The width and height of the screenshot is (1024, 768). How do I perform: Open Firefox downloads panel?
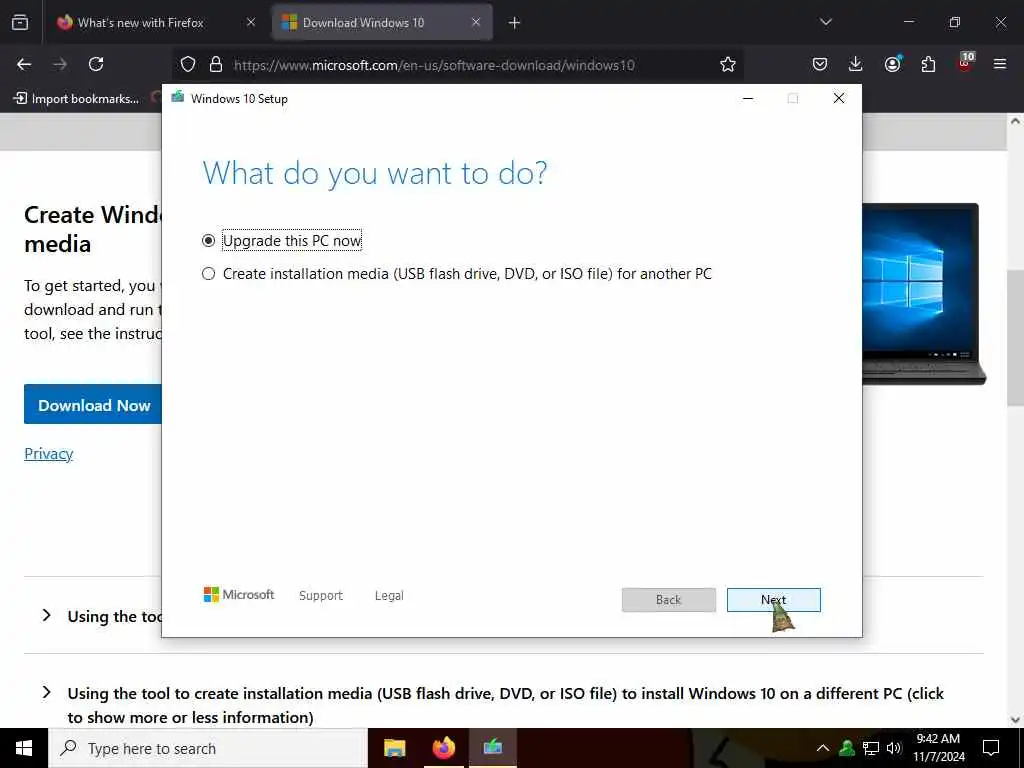(856, 64)
